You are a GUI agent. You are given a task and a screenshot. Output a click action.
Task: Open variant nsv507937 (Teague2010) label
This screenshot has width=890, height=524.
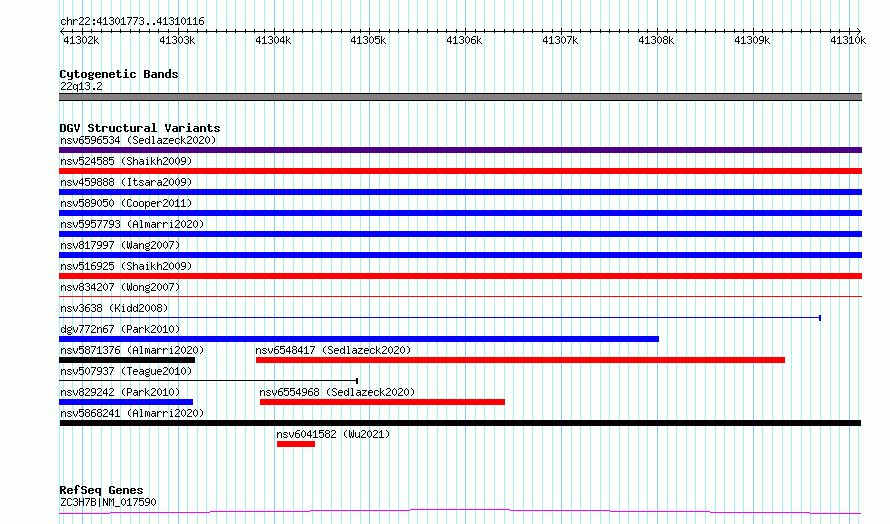(126, 371)
